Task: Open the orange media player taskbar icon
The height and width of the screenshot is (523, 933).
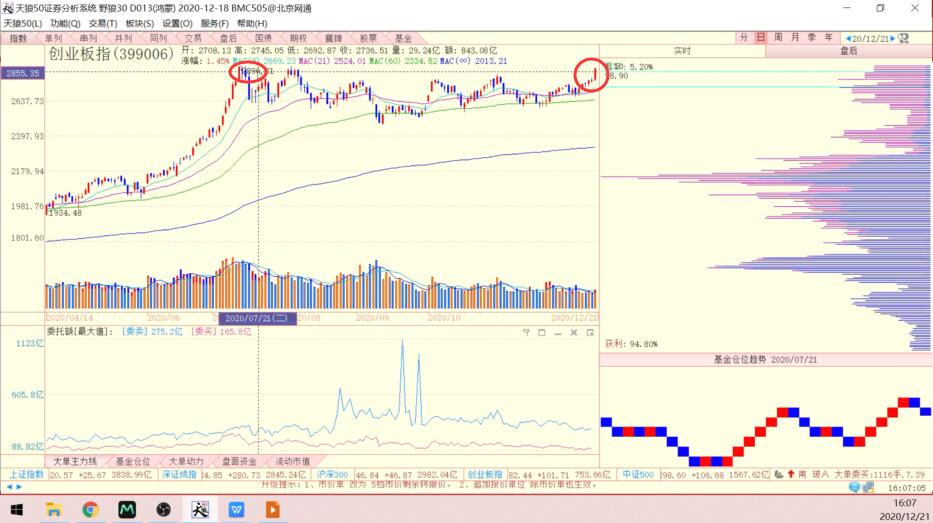Action: click(273, 510)
